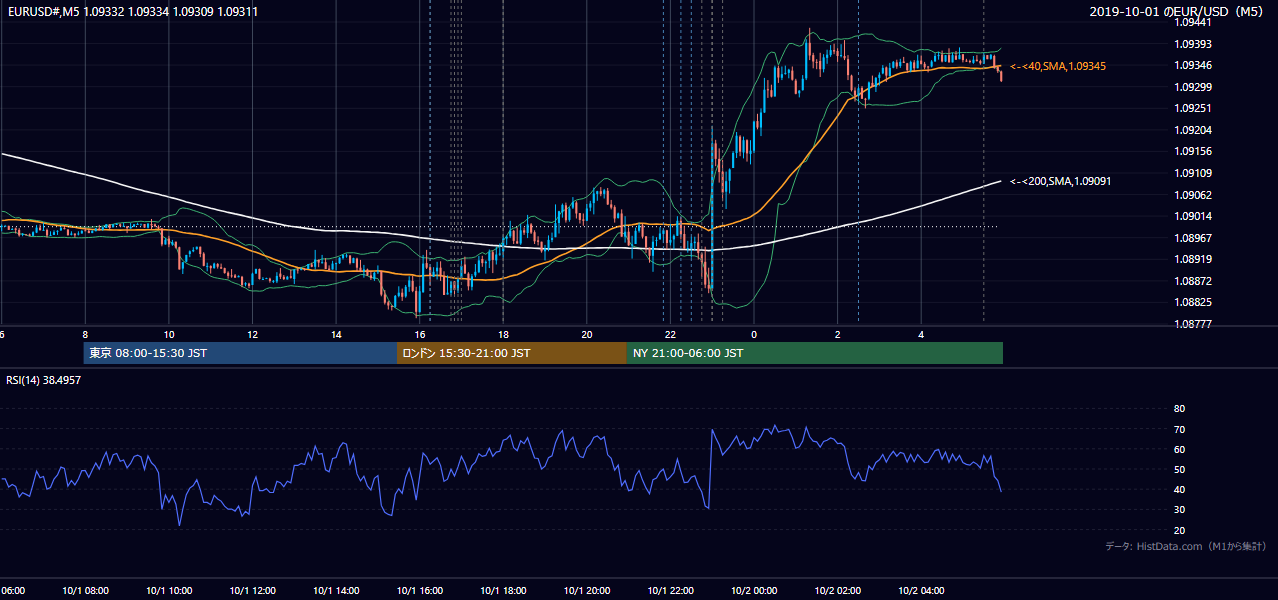Select the 40 SMA value label 1.09345

1058,66
